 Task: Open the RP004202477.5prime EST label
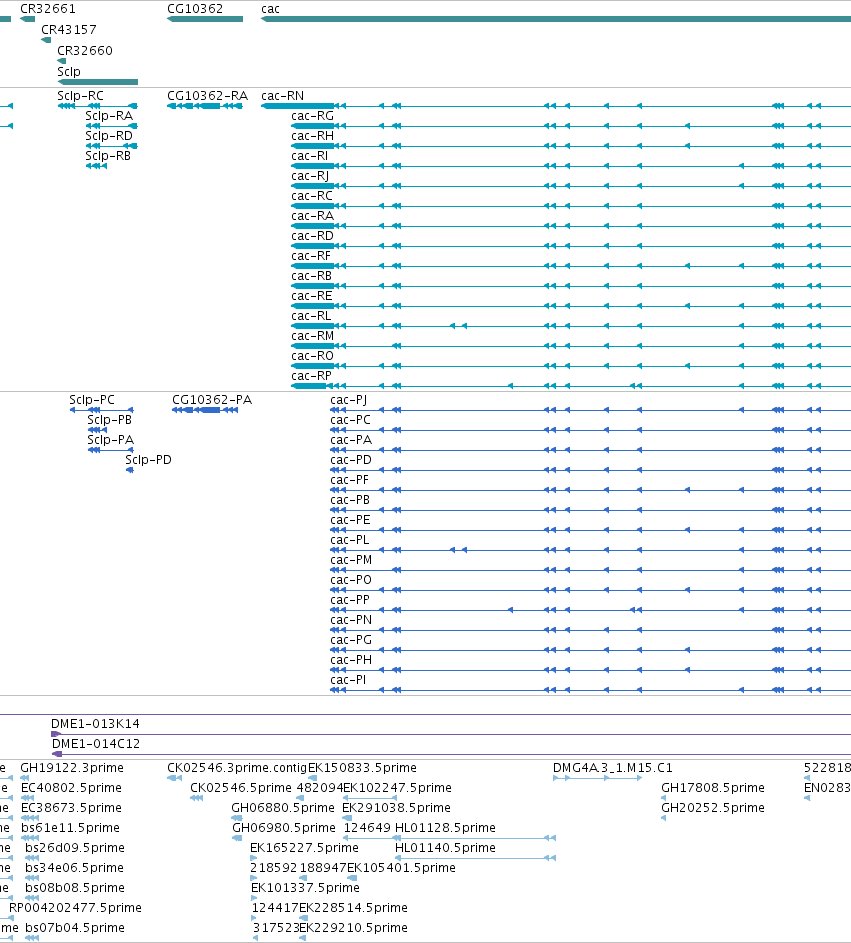(x=75, y=908)
